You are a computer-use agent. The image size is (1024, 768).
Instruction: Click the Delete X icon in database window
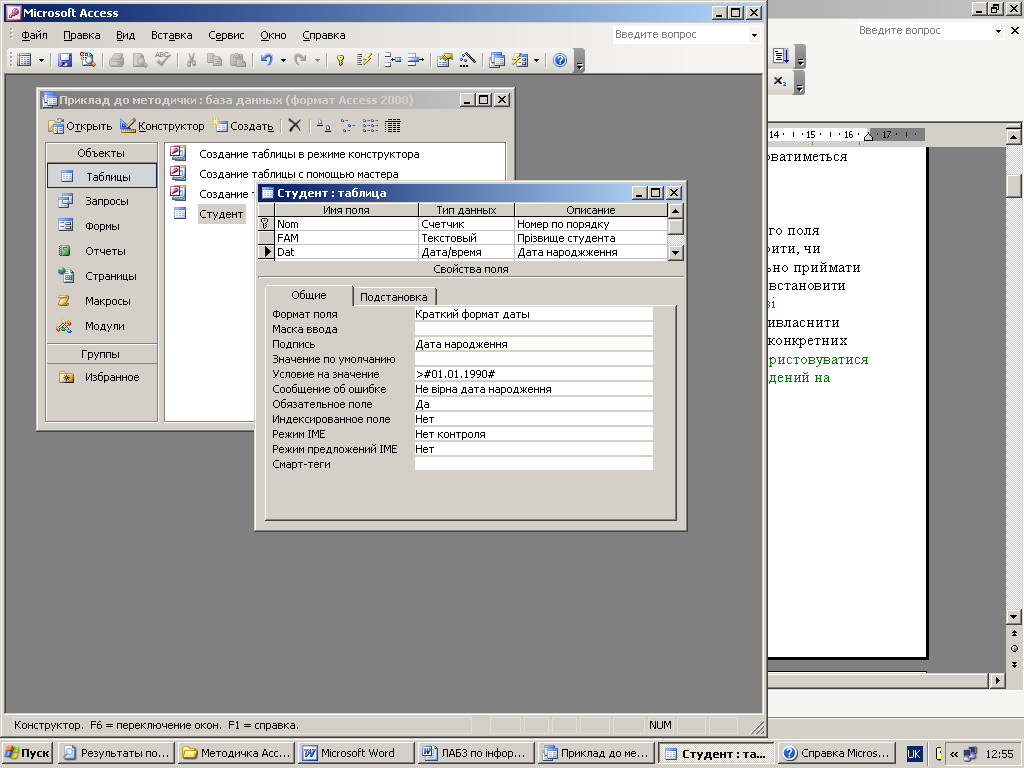pyautogui.click(x=295, y=125)
